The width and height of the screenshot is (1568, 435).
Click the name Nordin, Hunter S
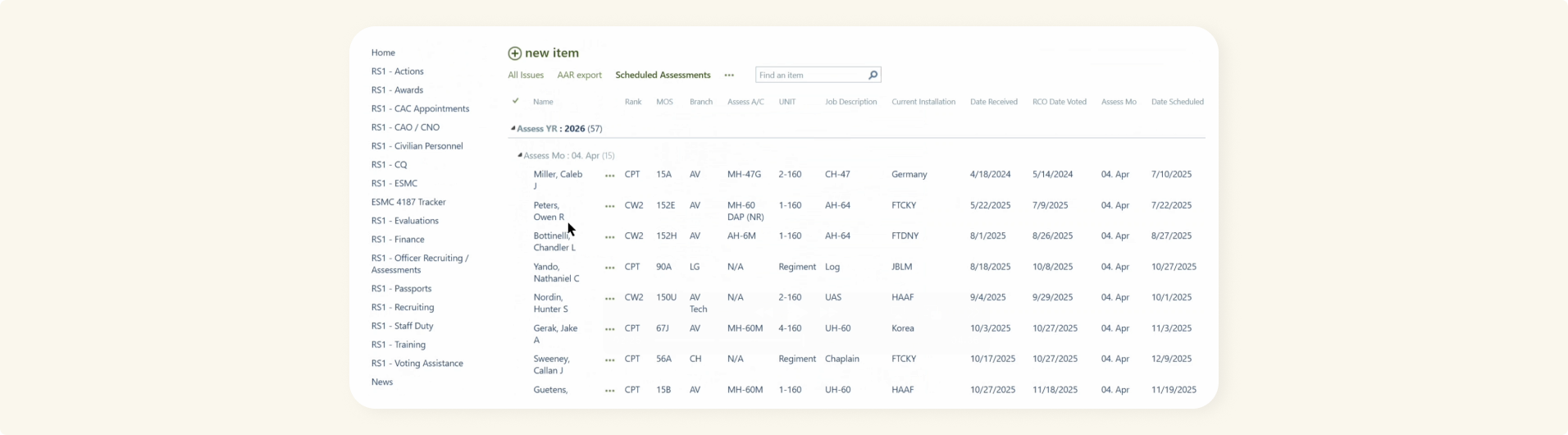coord(550,303)
